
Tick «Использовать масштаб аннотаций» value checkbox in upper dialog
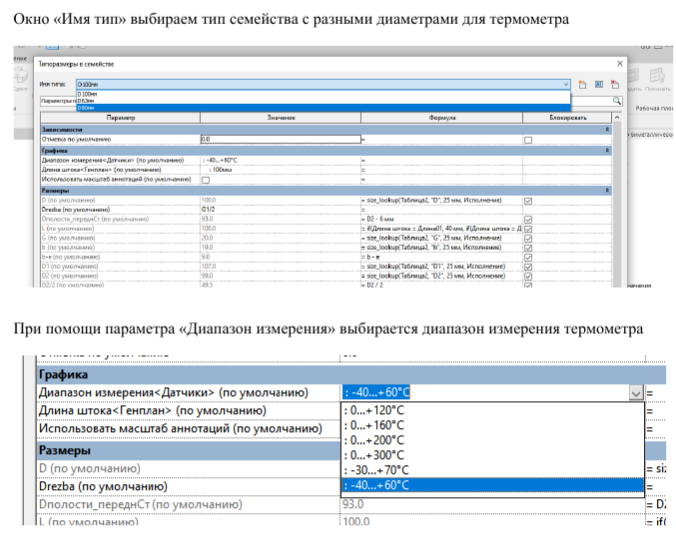[x=206, y=180]
